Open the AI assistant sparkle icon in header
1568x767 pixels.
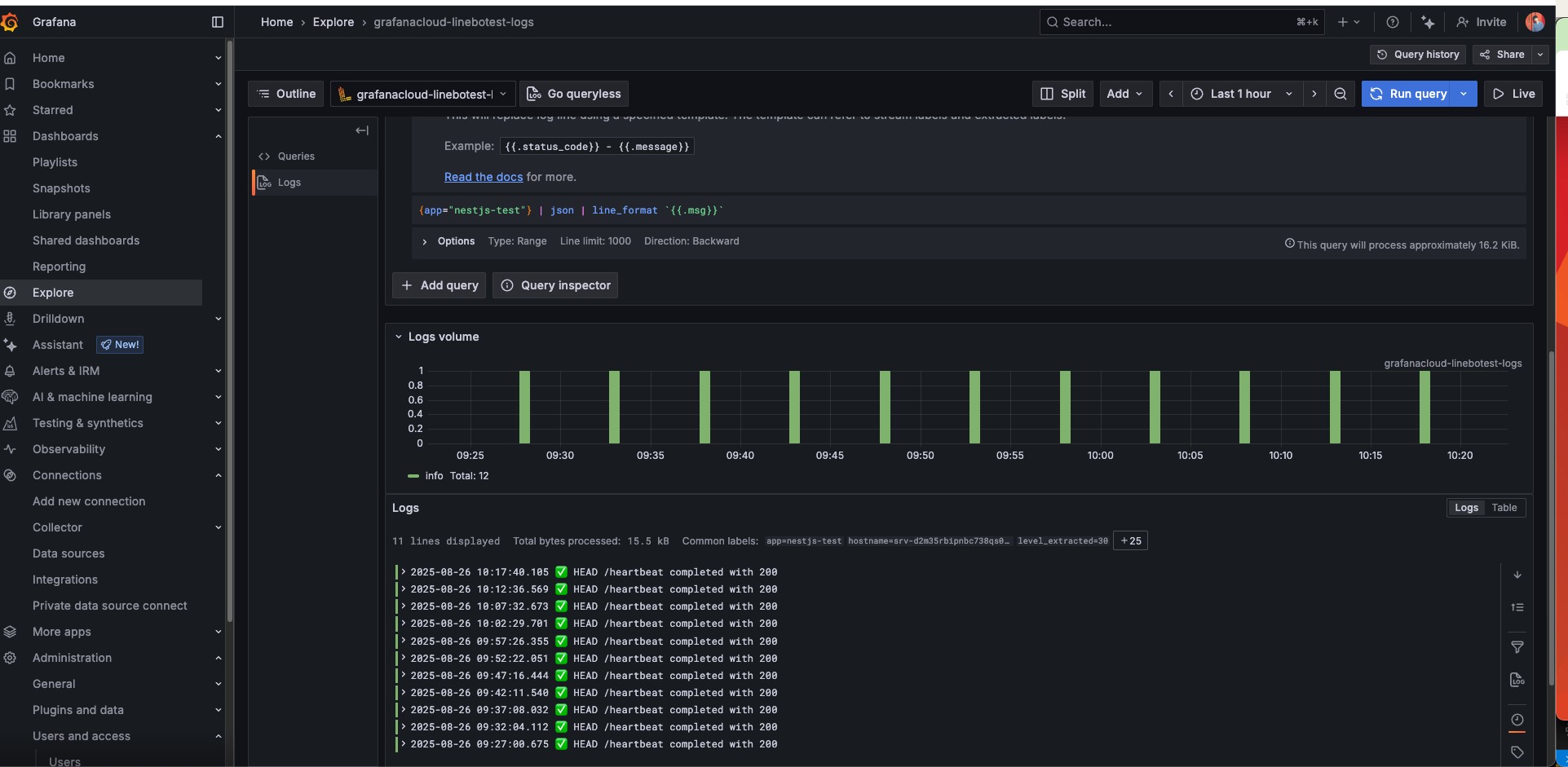pyautogui.click(x=1427, y=22)
